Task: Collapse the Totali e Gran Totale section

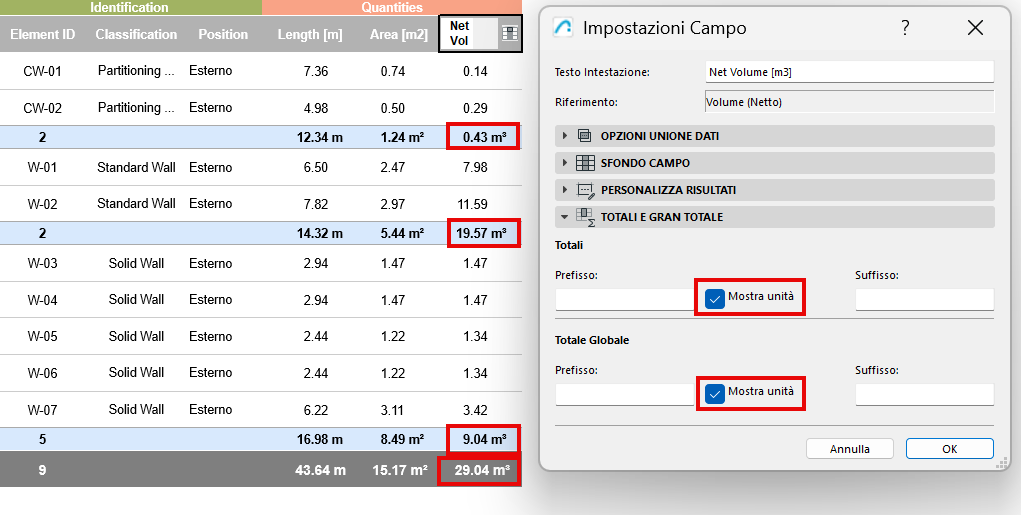Action: pos(565,217)
